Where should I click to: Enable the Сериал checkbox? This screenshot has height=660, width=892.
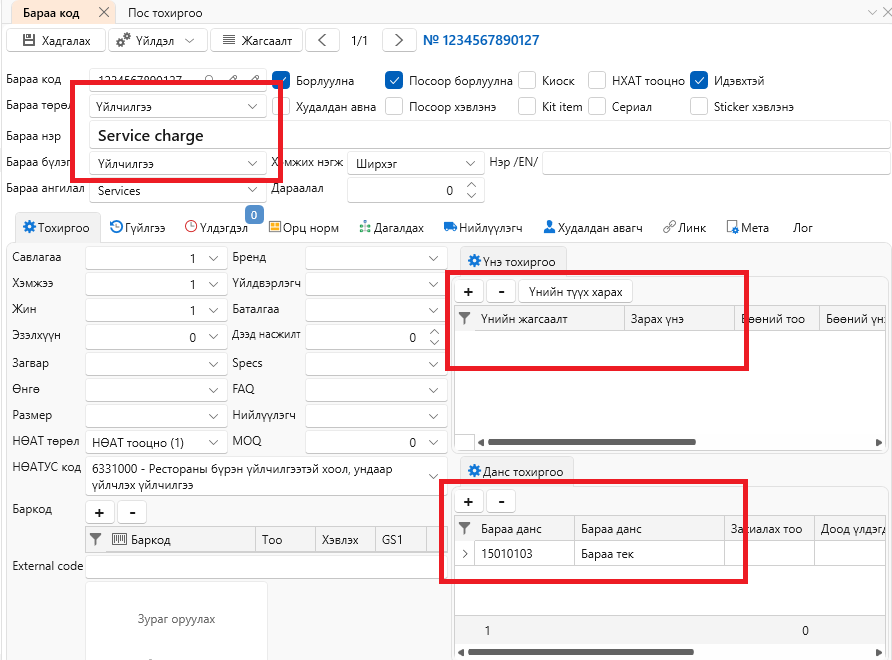597,106
